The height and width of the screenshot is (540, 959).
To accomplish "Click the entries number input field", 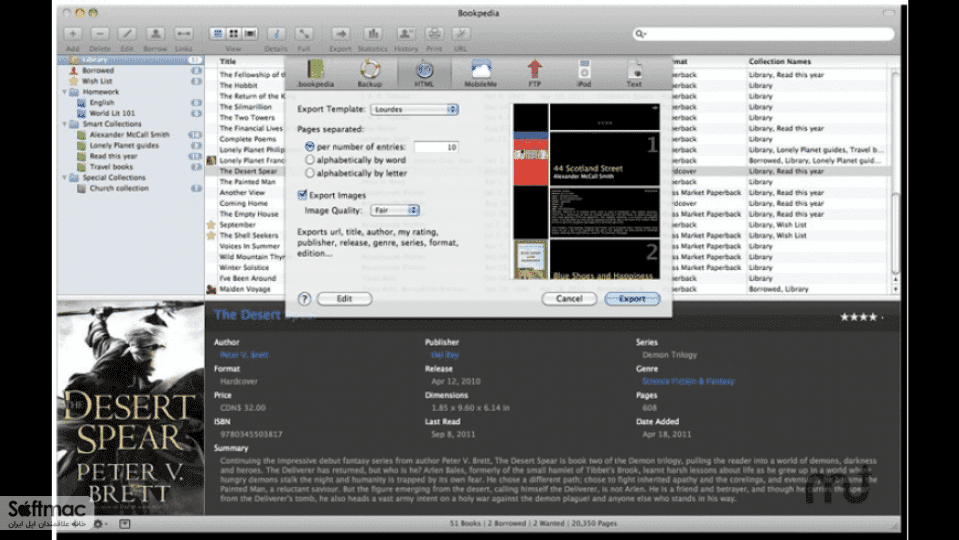I will pyautogui.click(x=436, y=147).
